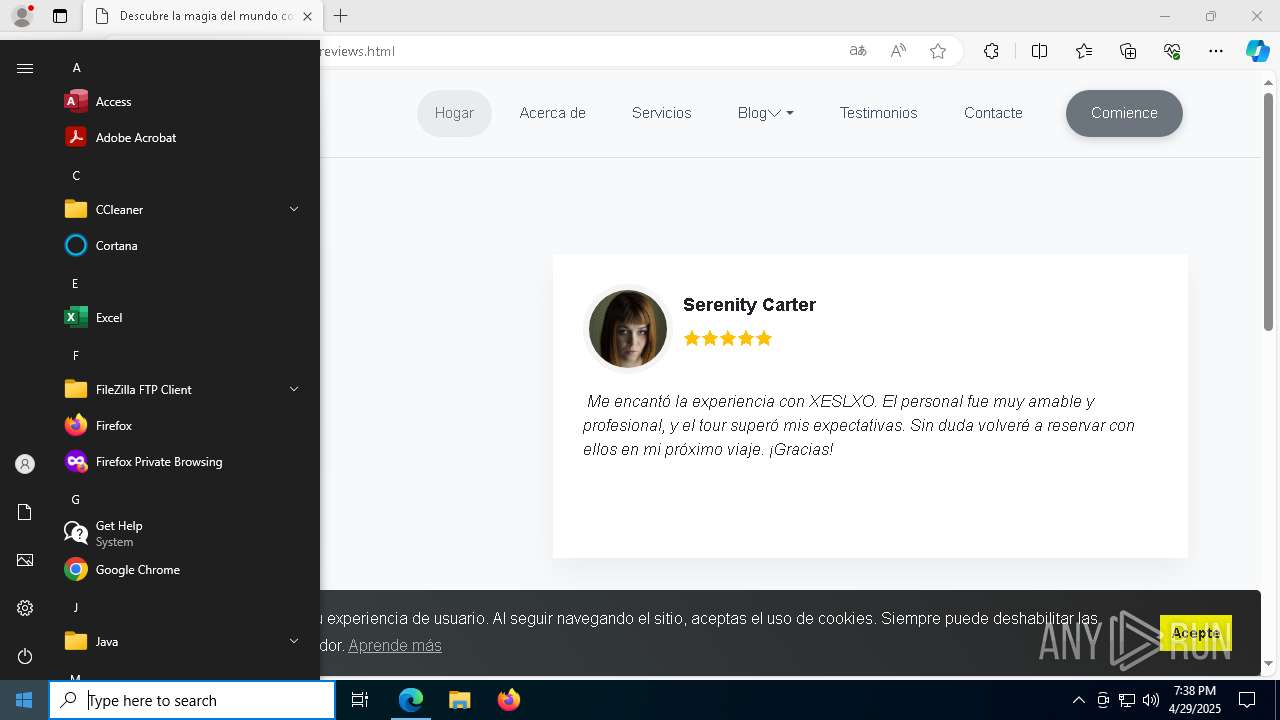Open the network icon in the tray
Viewport: 1280px width, 720px height.
pos(1127,700)
